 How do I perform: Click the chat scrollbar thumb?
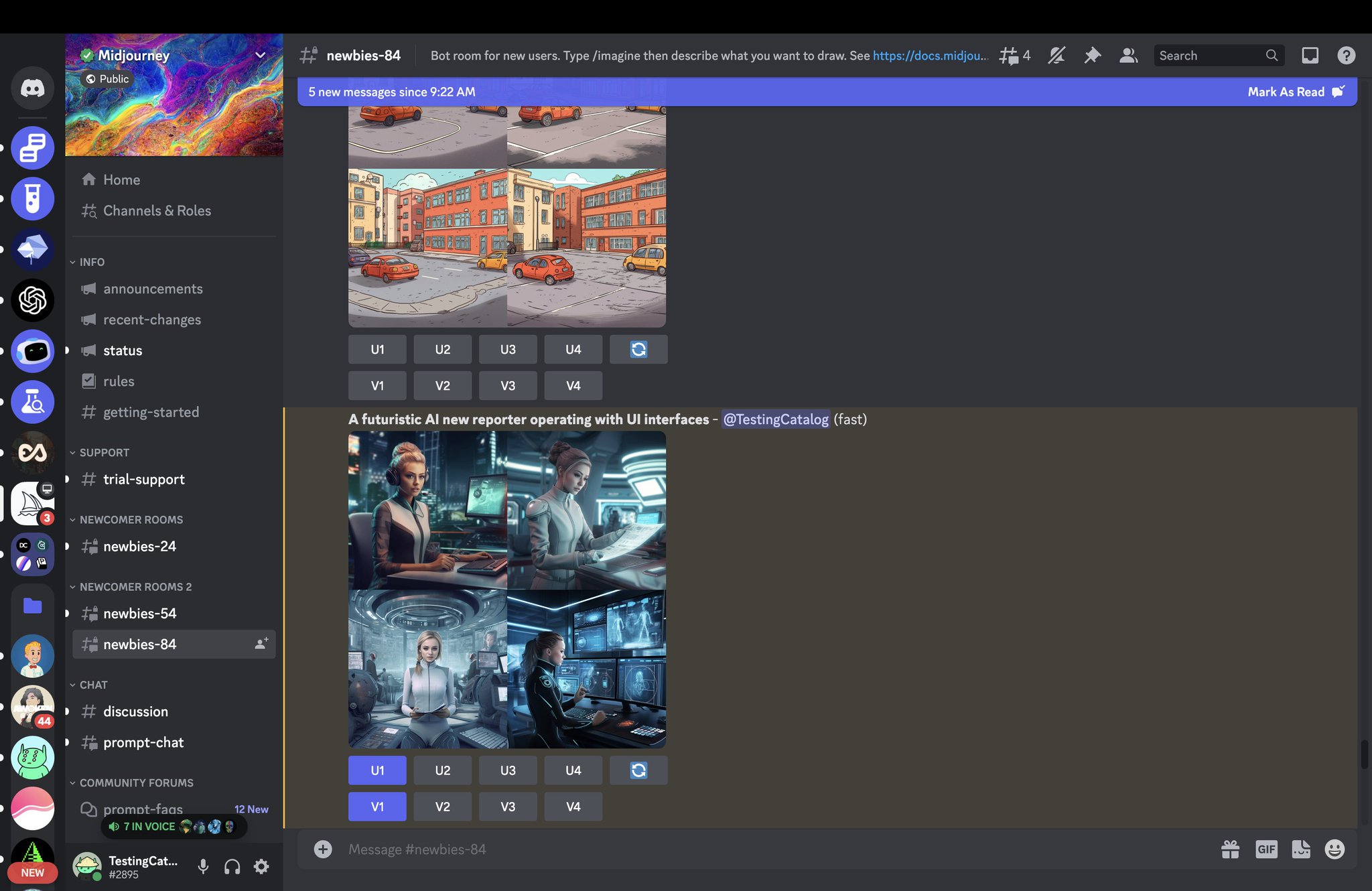1364,754
